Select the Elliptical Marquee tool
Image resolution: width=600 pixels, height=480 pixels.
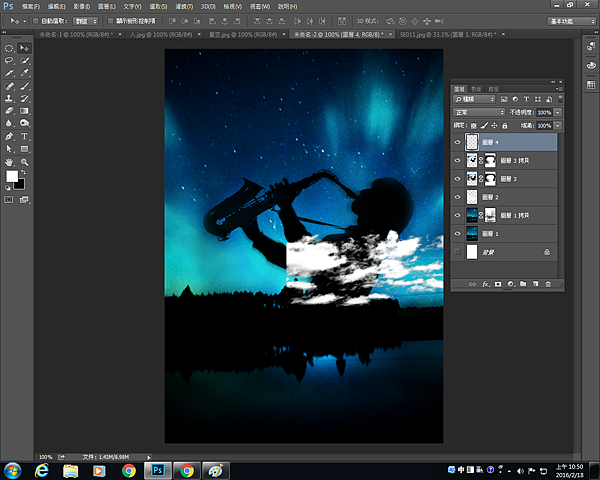click(9, 47)
